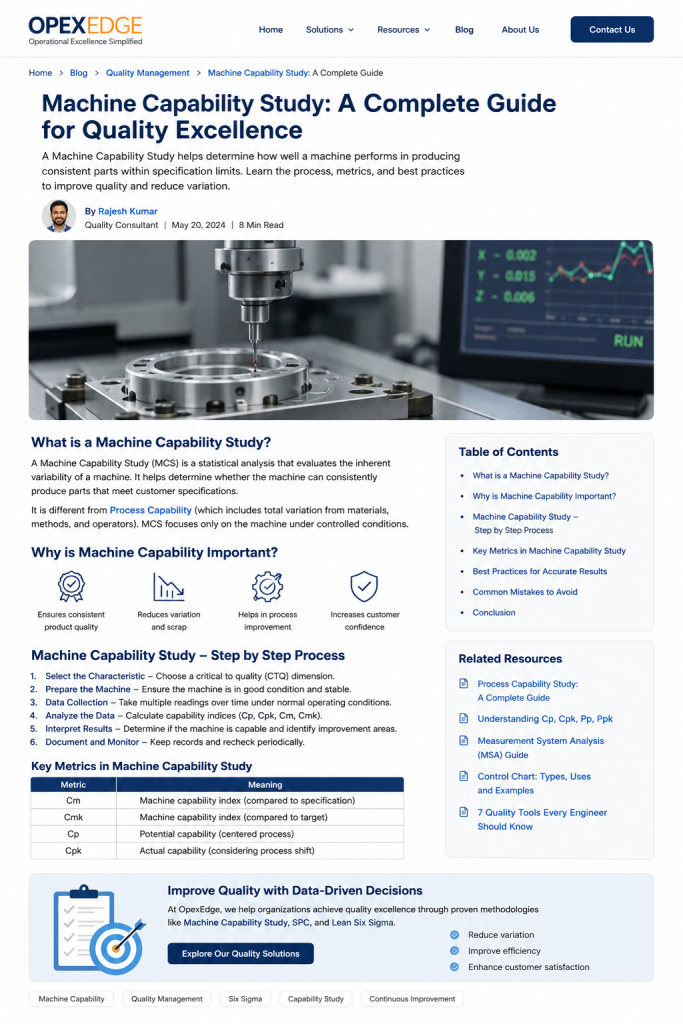Select the Cp table cell
This screenshot has height=1024, width=683.
73,834
